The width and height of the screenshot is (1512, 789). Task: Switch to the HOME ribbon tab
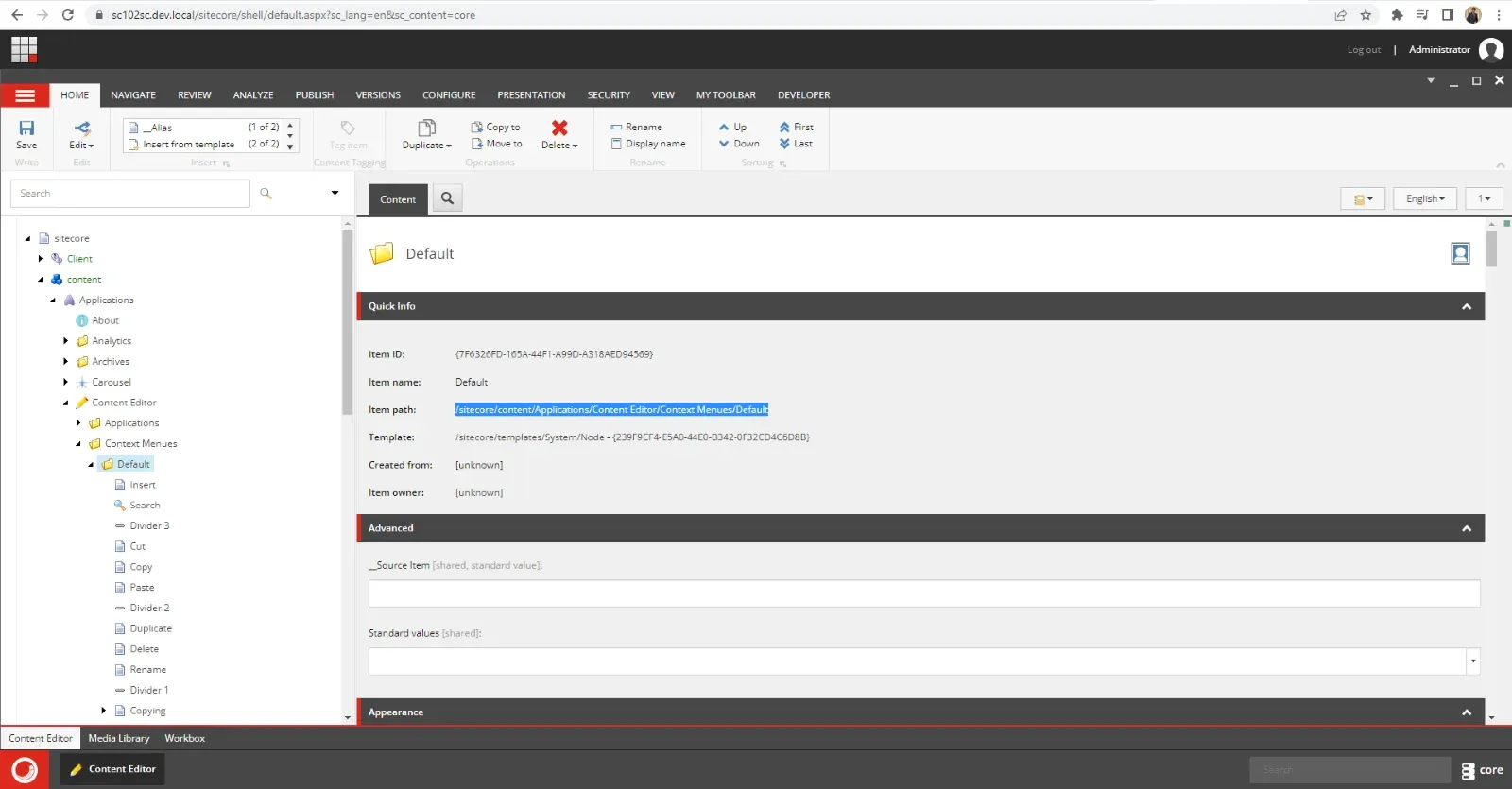tap(75, 95)
